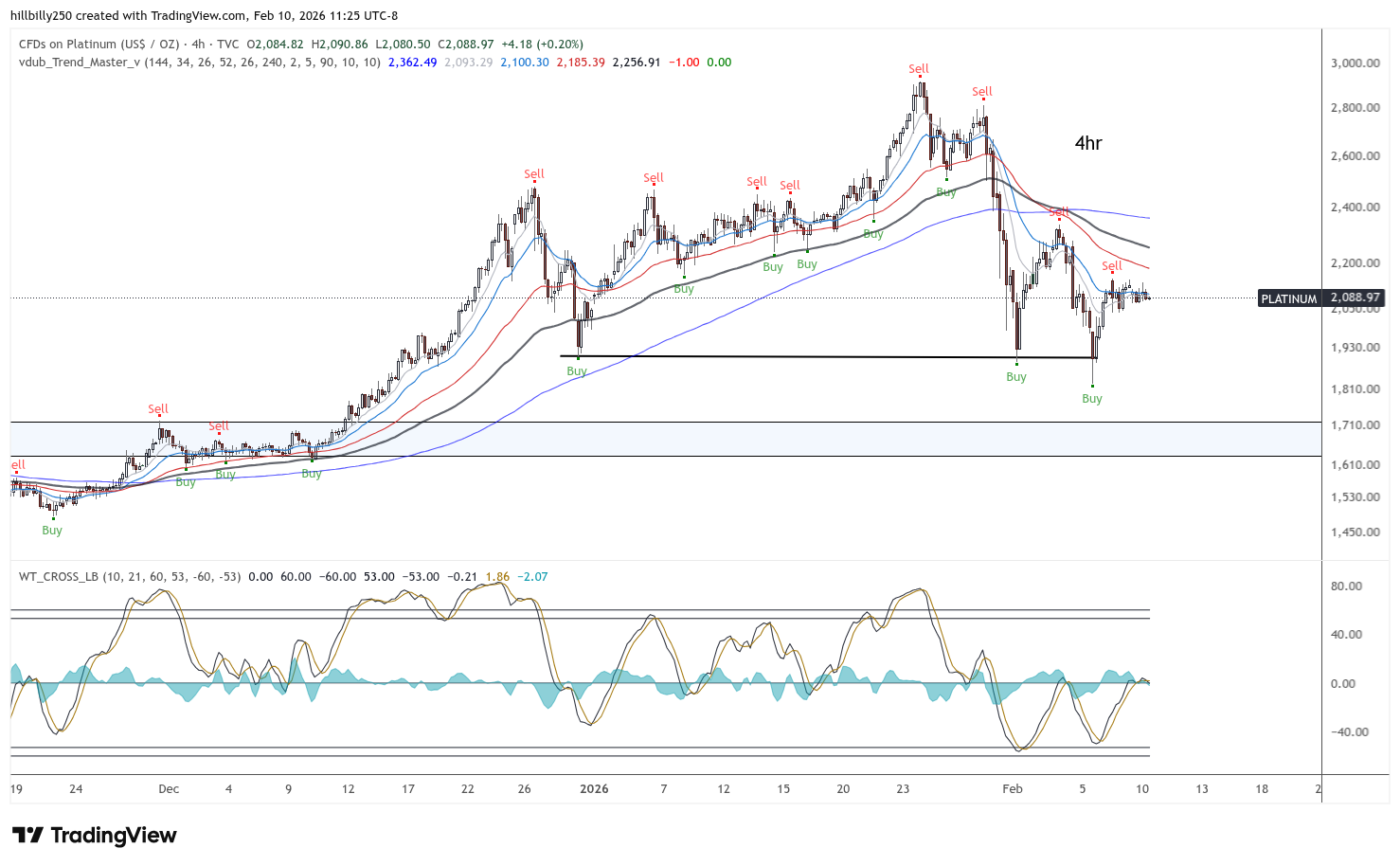Click the hillbilly250 created with TradingView.com header
This screenshot has width=1400, height=866.
click(x=205, y=16)
